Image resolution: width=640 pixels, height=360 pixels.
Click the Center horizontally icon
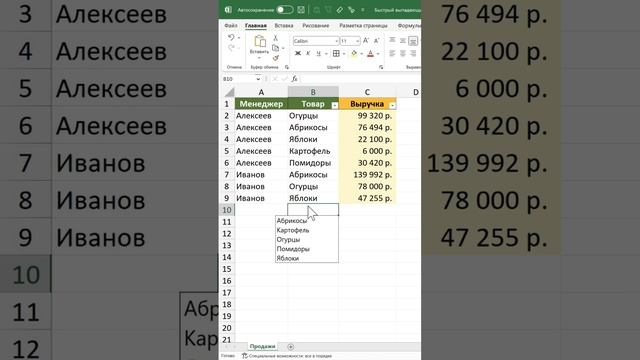(x=403, y=53)
